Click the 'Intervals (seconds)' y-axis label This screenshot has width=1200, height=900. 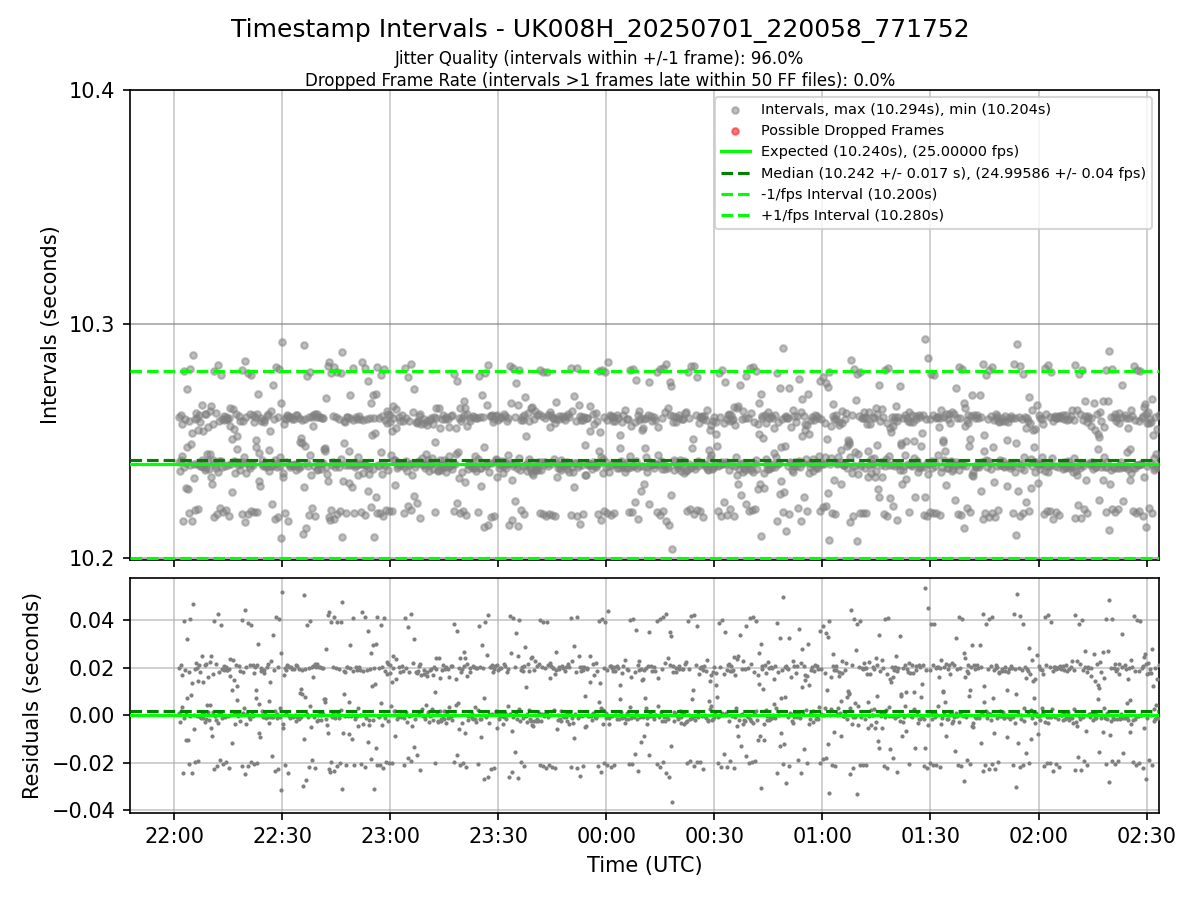click(x=50, y=324)
